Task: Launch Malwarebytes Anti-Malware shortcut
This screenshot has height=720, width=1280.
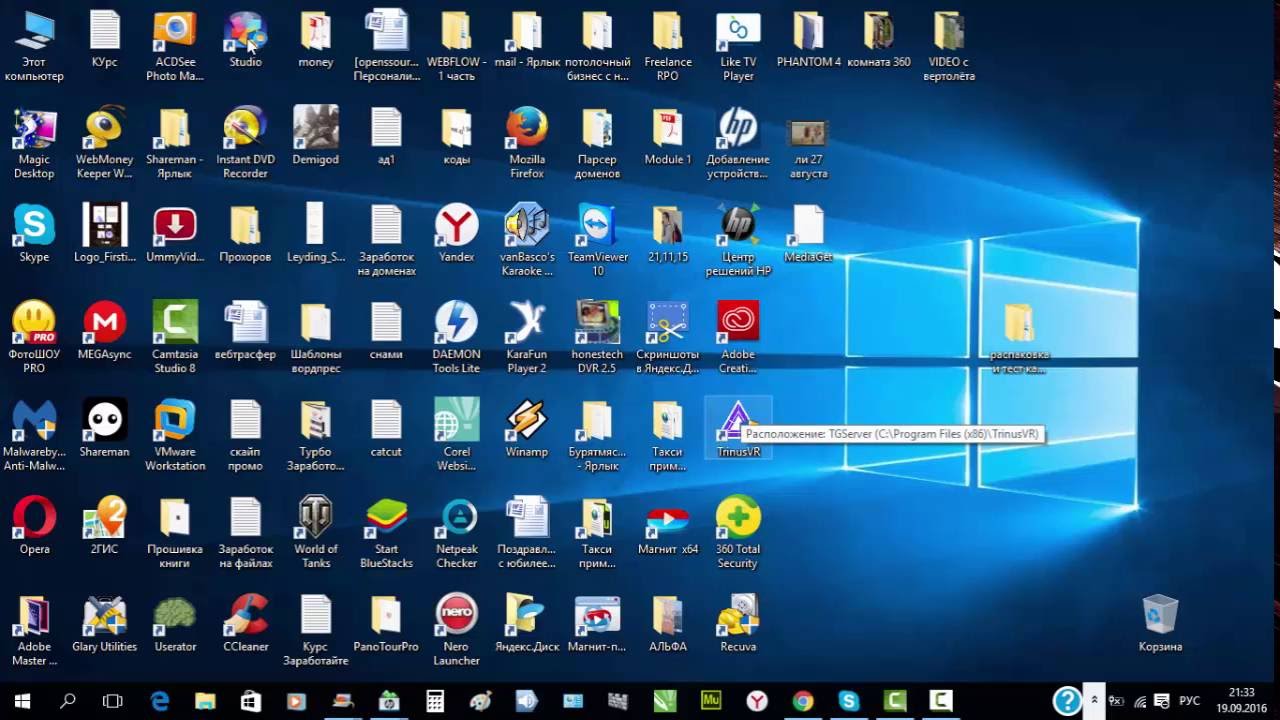Action: [x=34, y=435]
